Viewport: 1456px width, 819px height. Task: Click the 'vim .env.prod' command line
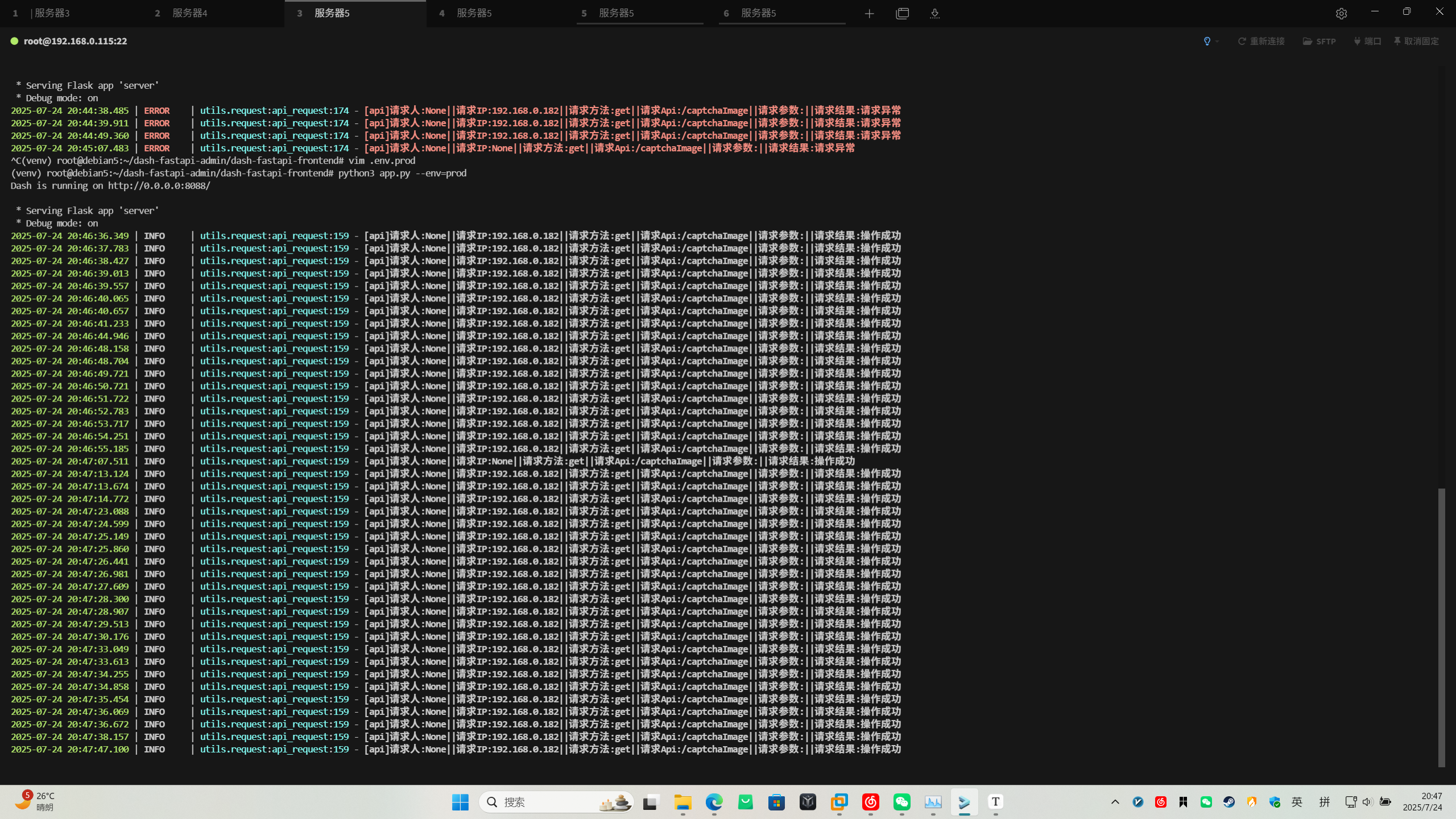click(382, 160)
